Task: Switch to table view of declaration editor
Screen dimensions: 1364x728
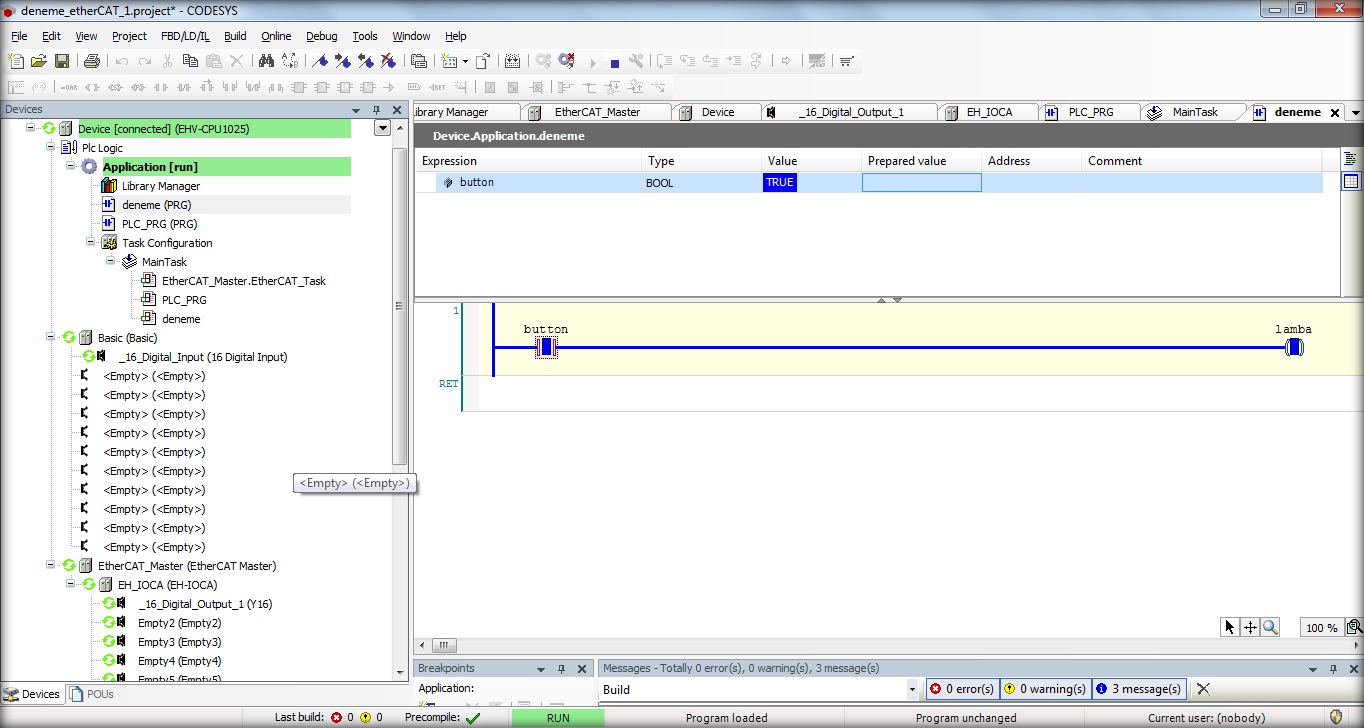Action: (1351, 181)
